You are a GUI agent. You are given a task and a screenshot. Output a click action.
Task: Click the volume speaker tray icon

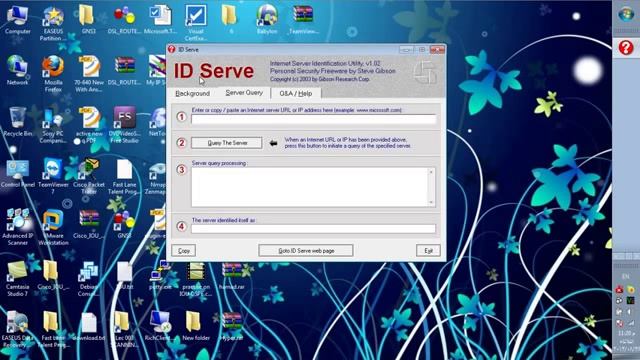(x=630, y=312)
